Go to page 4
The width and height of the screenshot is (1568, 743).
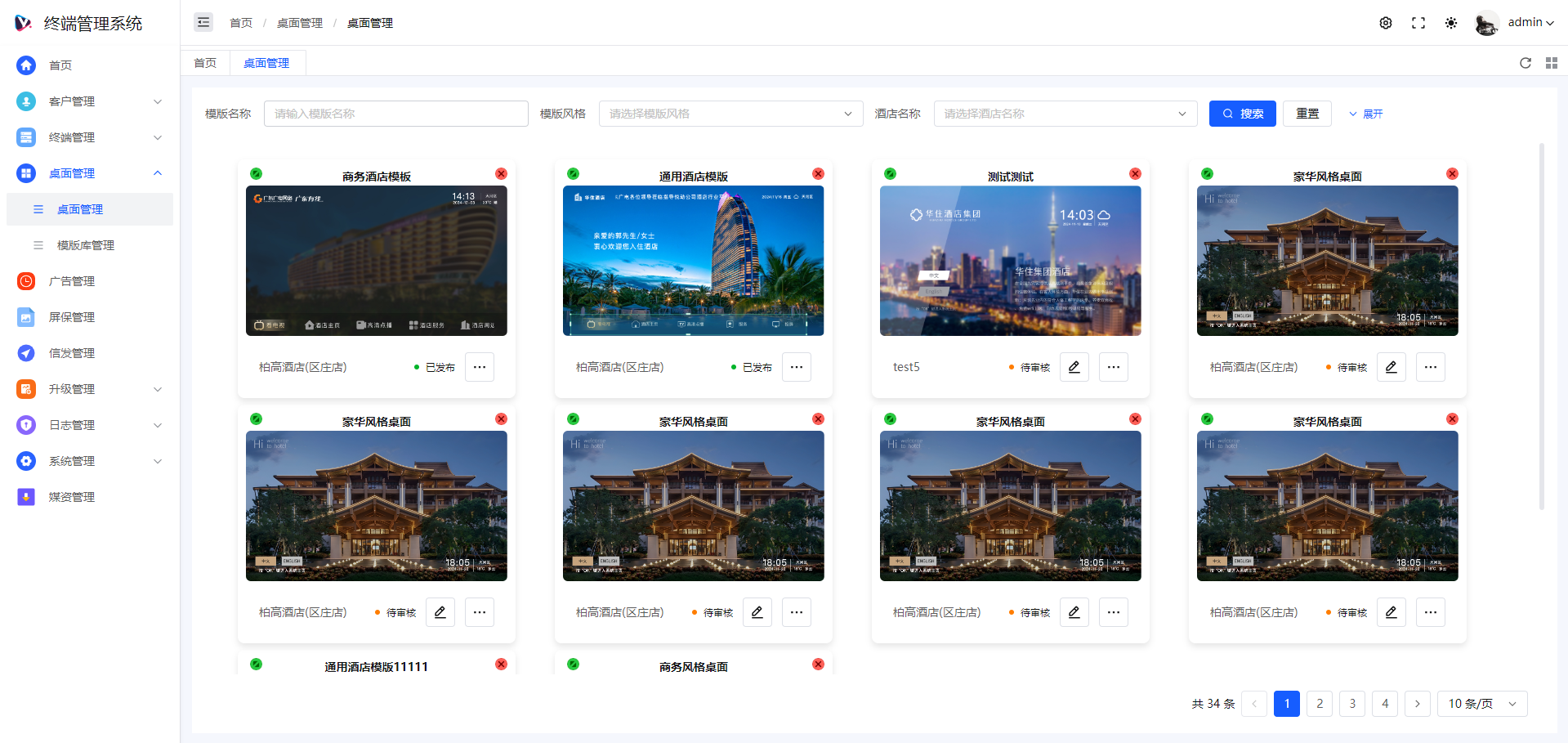point(1385,704)
